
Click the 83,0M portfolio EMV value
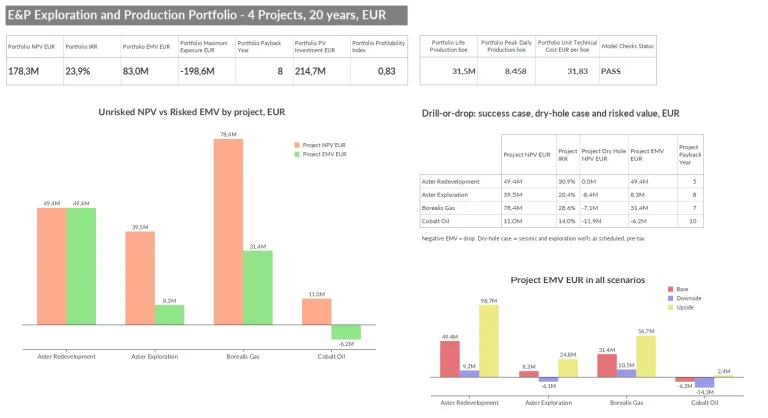136,71
